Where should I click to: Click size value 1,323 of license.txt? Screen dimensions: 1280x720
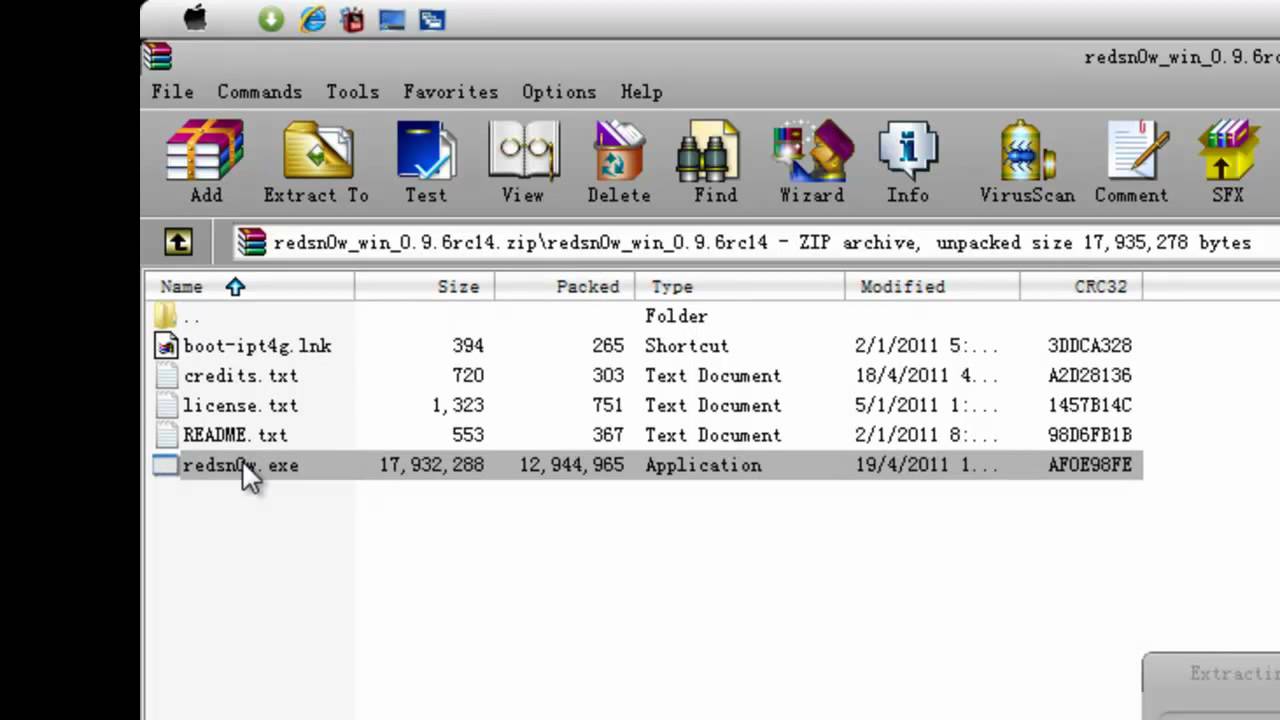[458, 406]
